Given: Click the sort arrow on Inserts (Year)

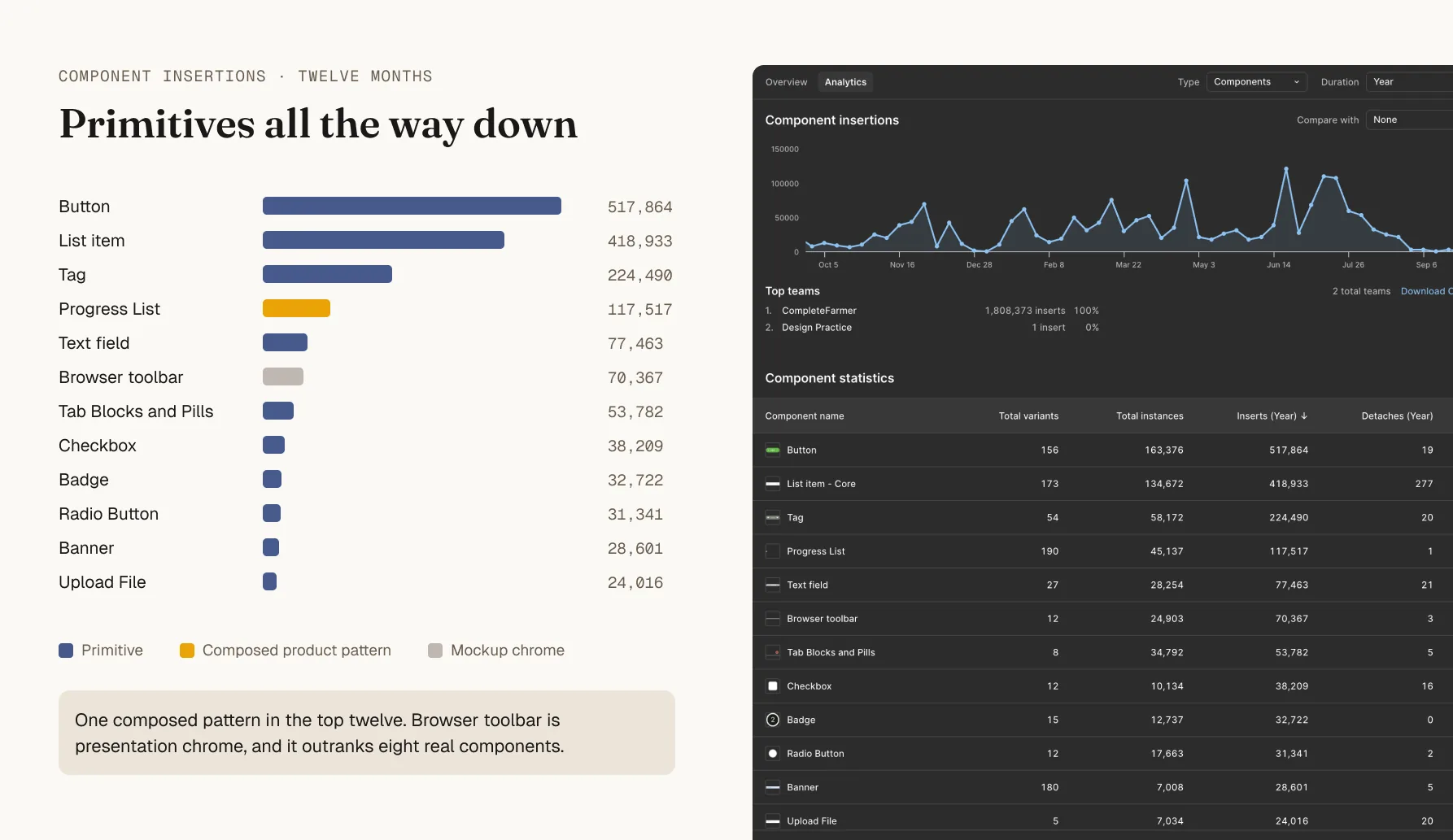Looking at the screenshot, I should click(x=1304, y=416).
